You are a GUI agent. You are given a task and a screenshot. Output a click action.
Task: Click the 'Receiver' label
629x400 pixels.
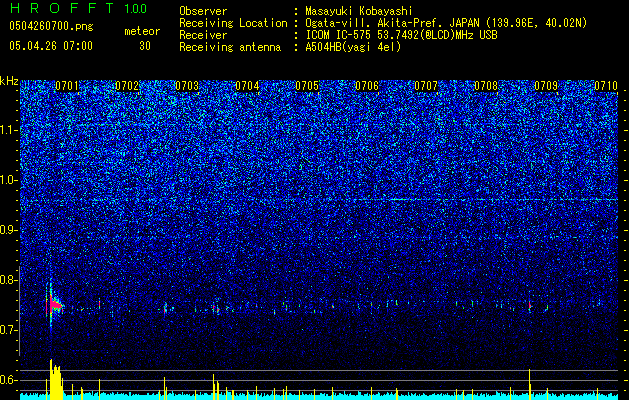[x=203, y=35]
